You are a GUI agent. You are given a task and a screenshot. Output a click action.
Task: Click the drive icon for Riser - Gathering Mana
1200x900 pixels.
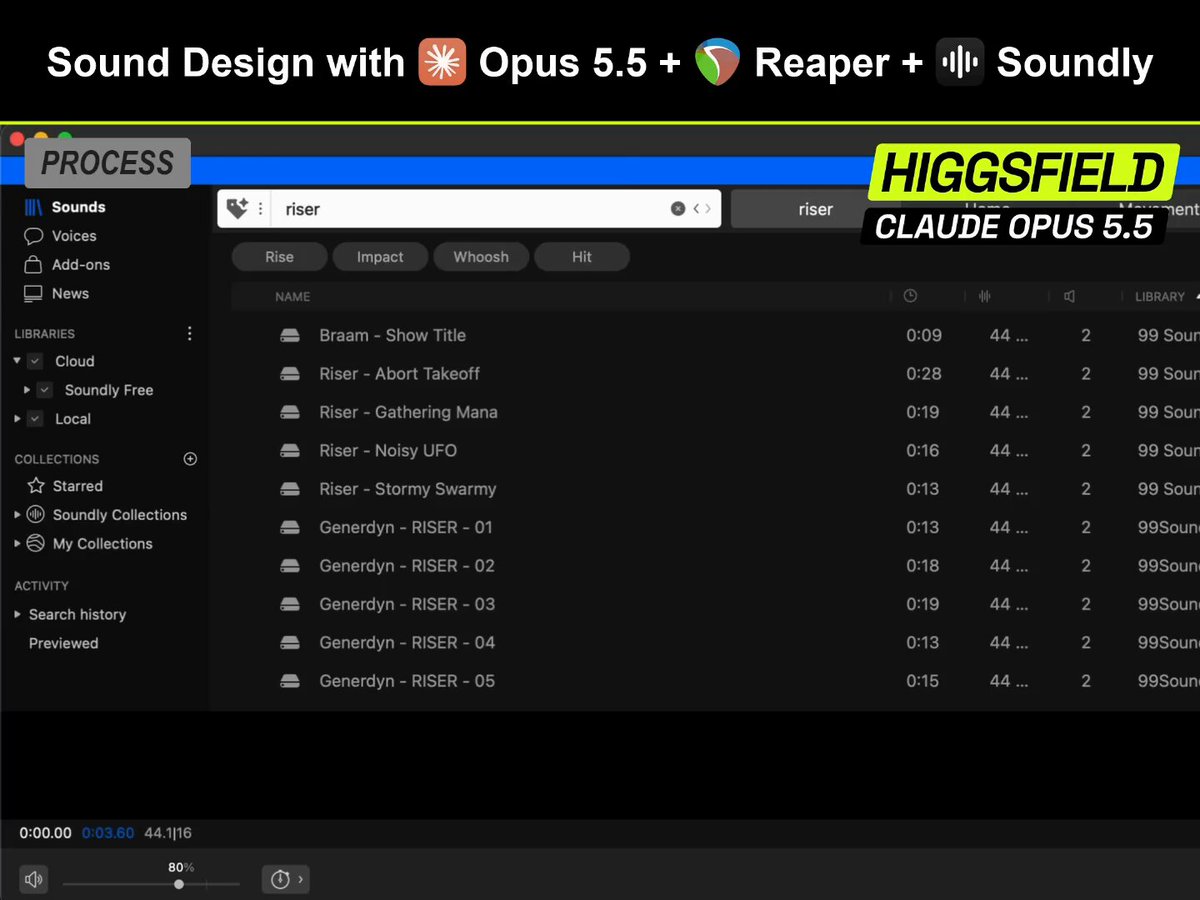290,413
